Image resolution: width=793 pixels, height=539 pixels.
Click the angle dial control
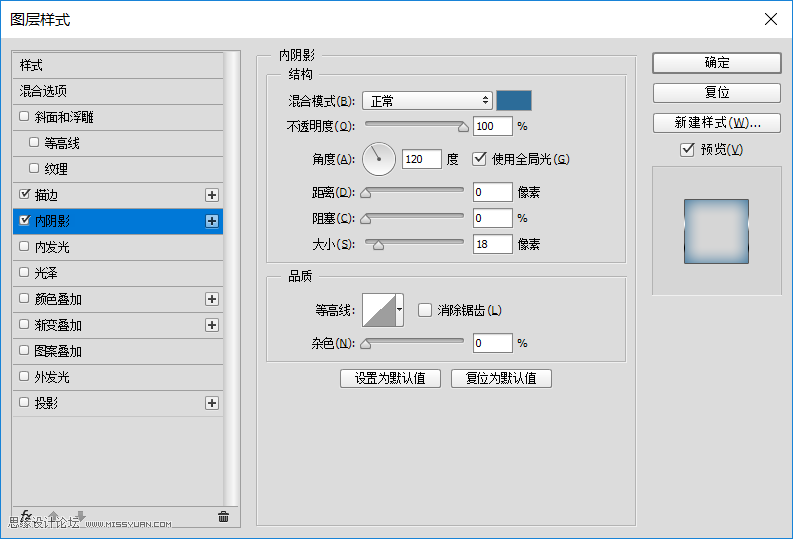[x=379, y=158]
